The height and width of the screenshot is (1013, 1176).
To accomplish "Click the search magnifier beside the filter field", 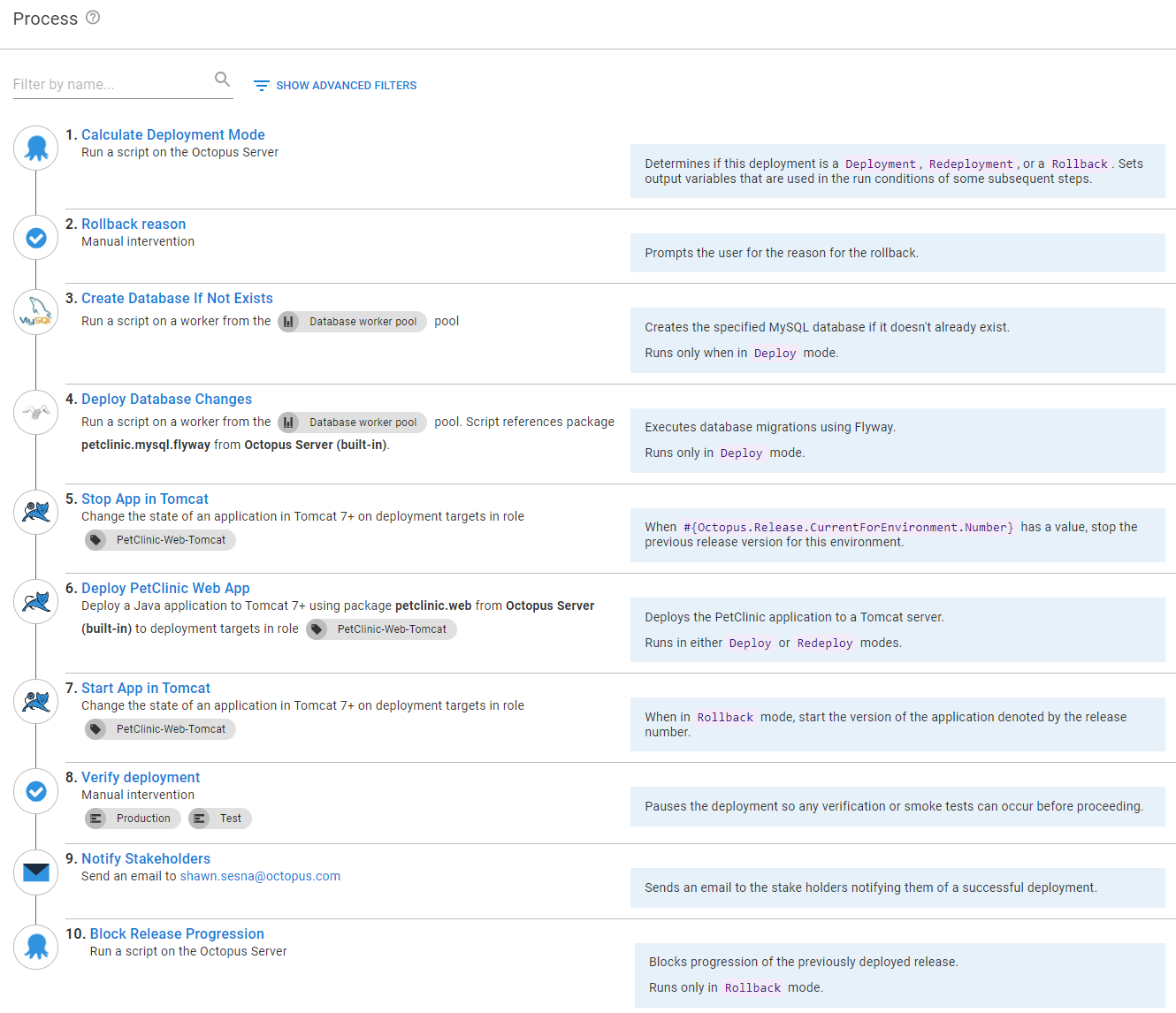I will coord(222,79).
